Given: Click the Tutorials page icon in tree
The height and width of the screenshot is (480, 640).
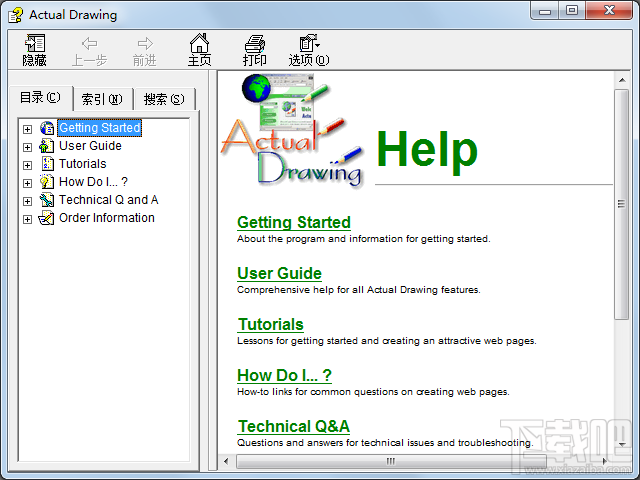Looking at the screenshot, I should [x=47, y=164].
